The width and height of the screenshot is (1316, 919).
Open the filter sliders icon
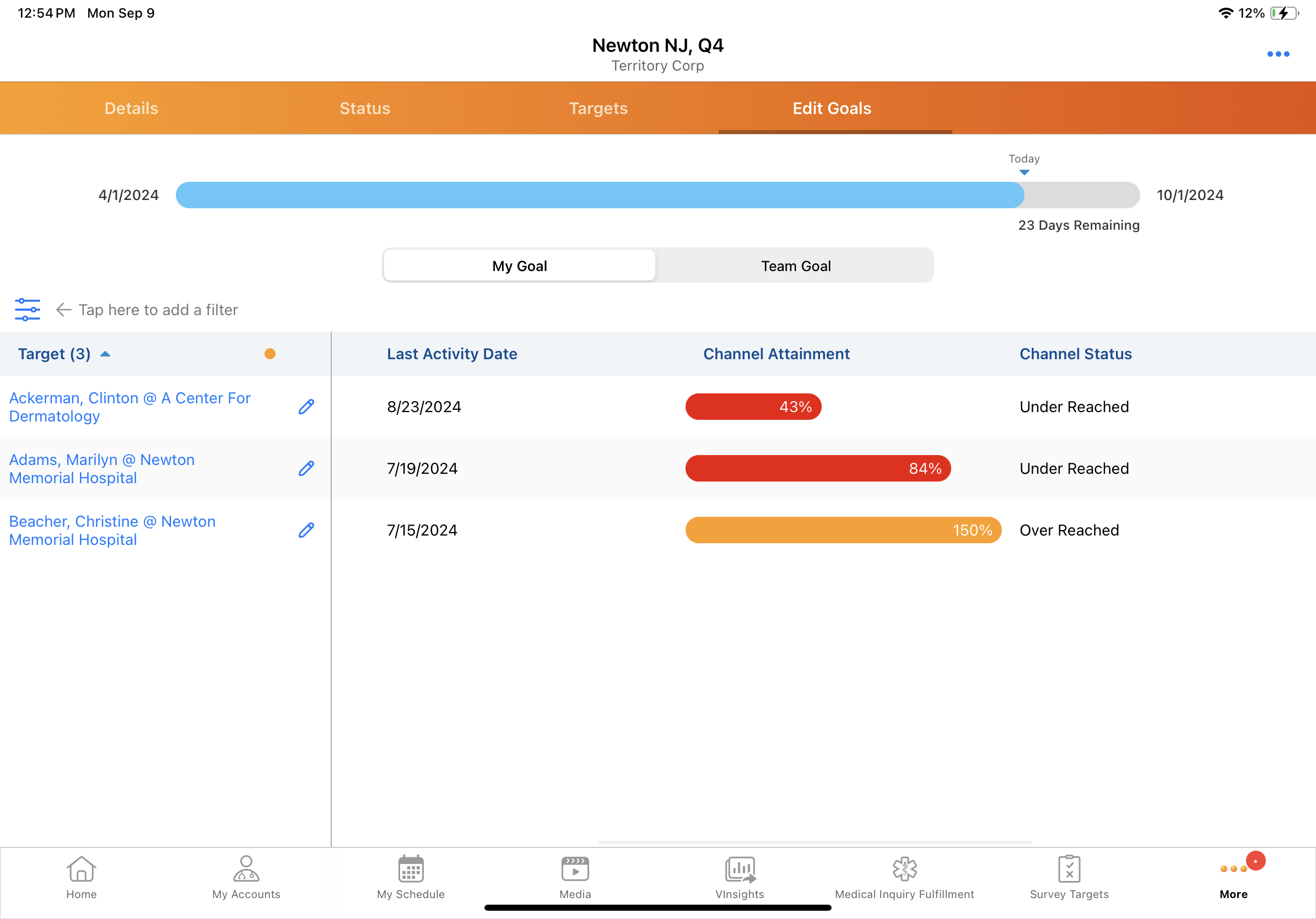click(x=27, y=310)
